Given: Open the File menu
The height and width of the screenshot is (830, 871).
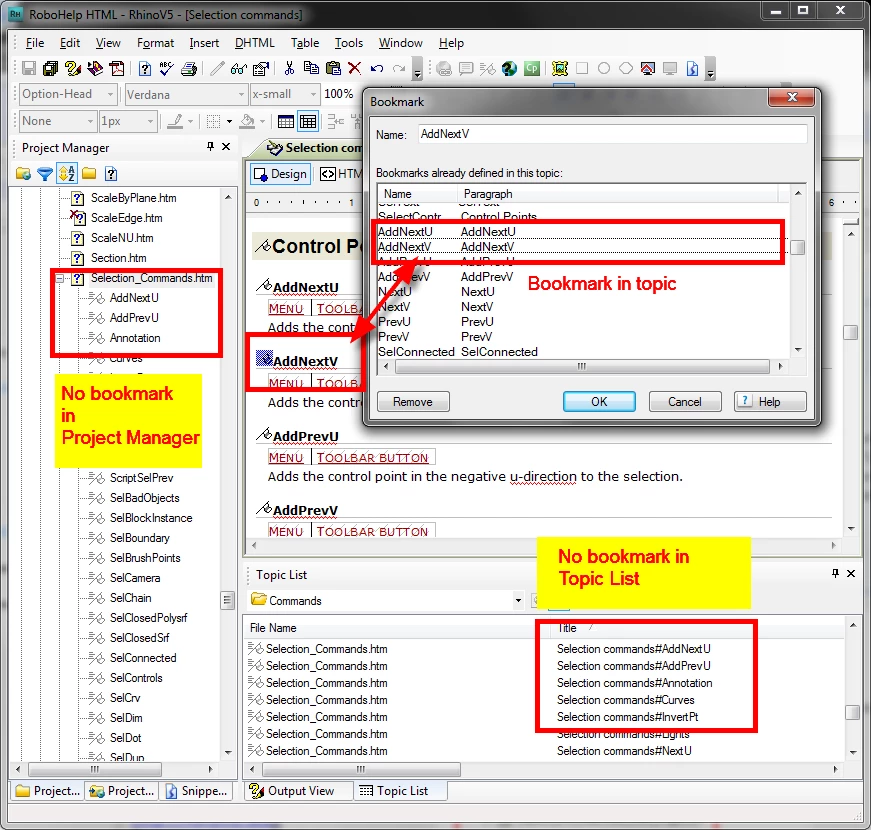Looking at the screenshot, I should click(x=34, y=43).
